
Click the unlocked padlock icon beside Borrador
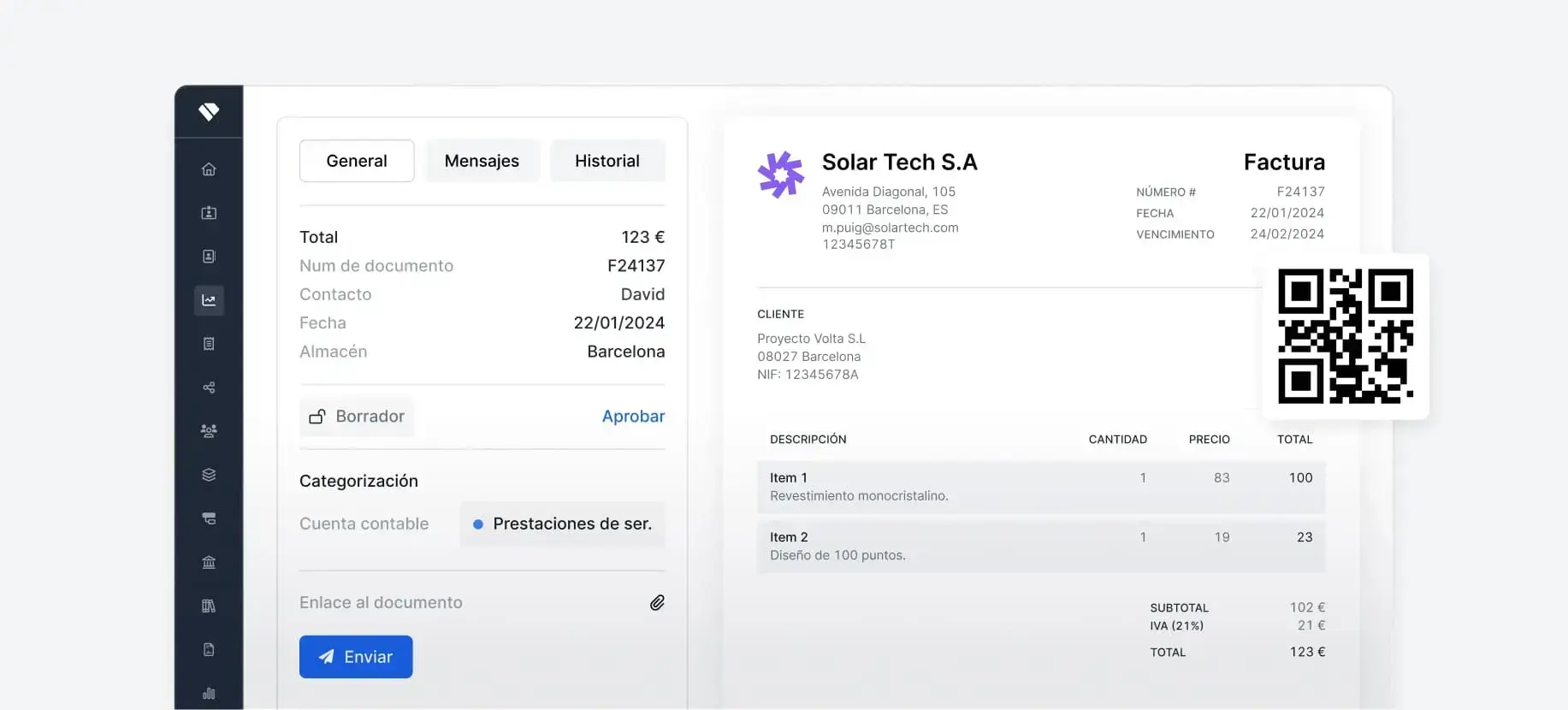[317, 417]
